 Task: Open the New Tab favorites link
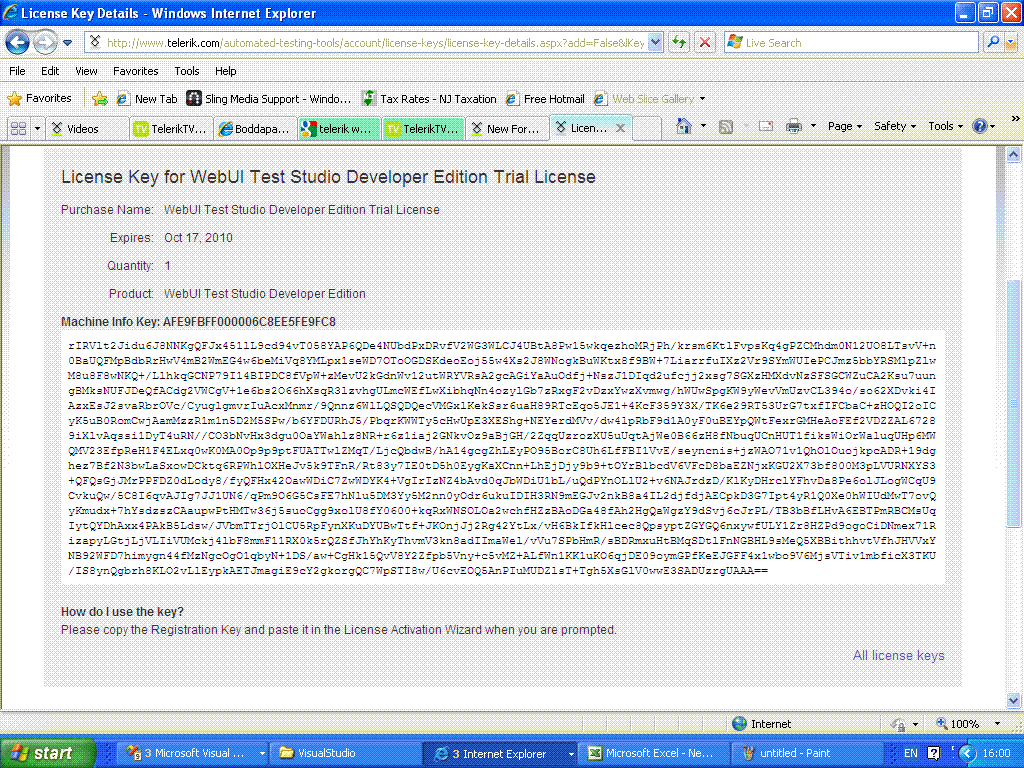coord(147,99)
